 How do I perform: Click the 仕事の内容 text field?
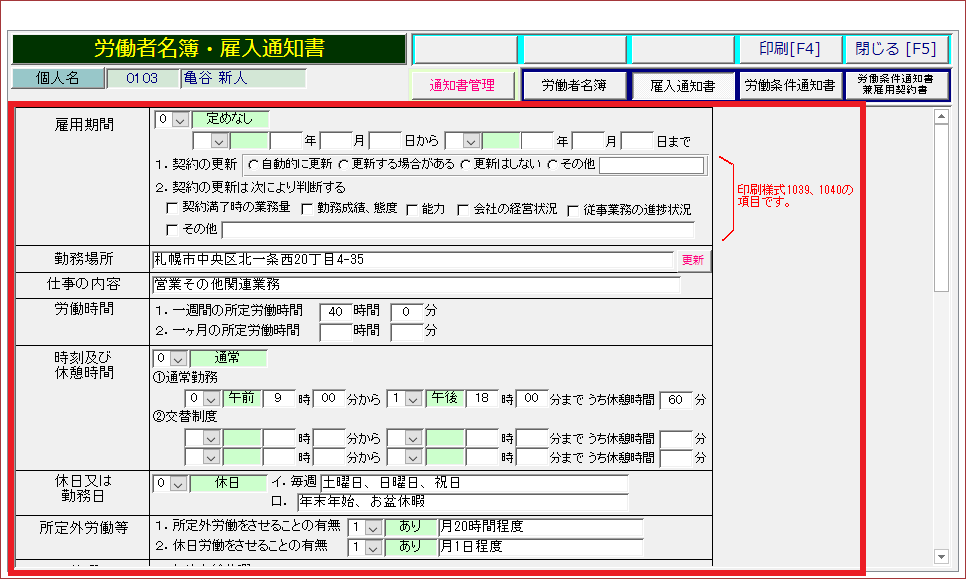[415, 284]
